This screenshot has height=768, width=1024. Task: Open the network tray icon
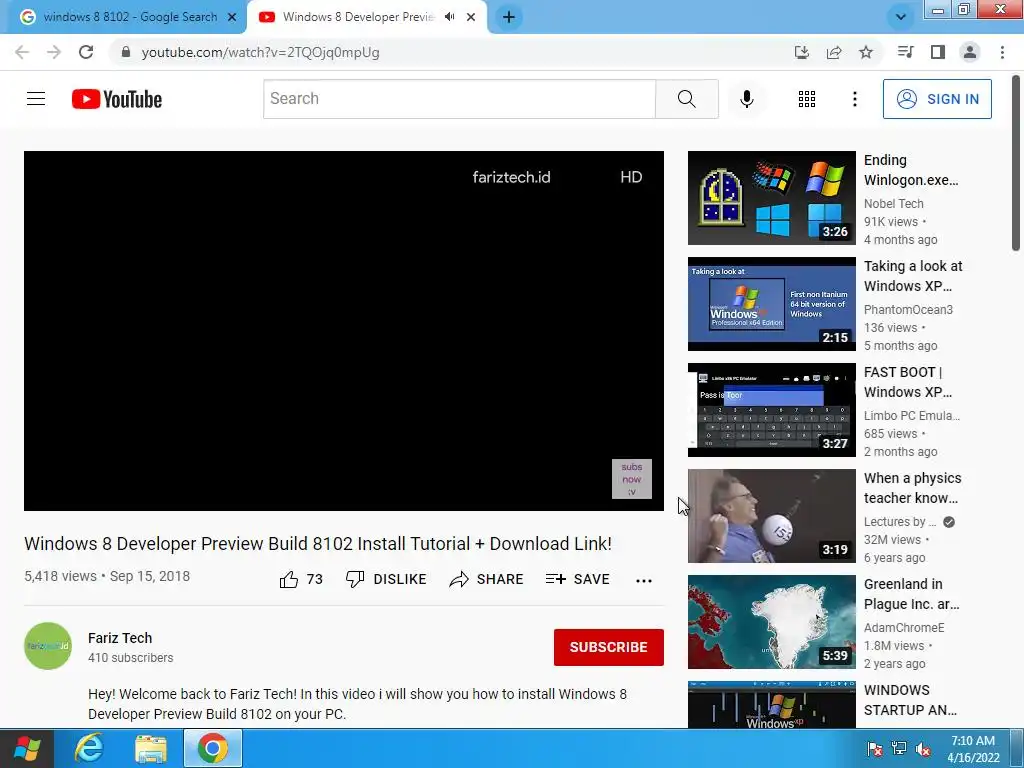899,749
